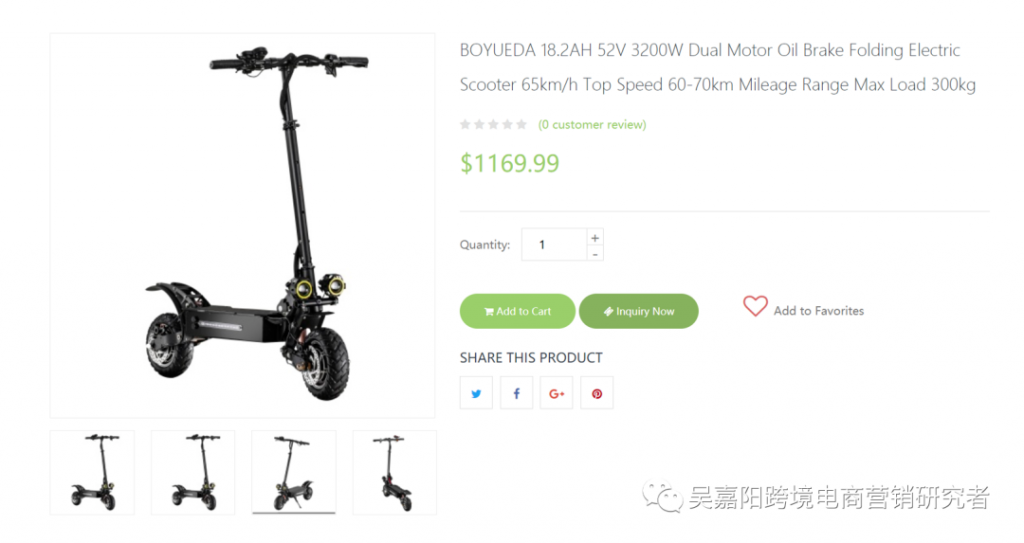
Task: Open the customer review link
Action: click(x=592, y=124)
